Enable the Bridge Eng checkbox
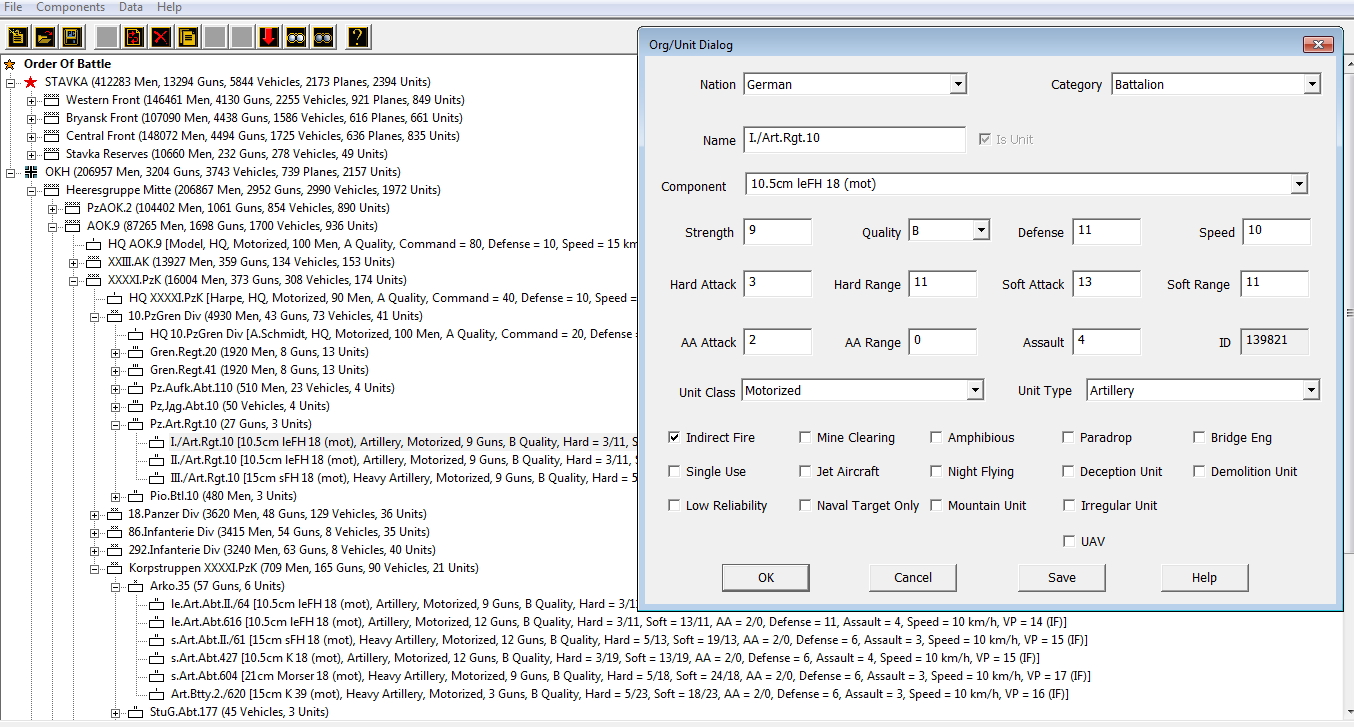The image size is (1354, 727). point(1200,438)
